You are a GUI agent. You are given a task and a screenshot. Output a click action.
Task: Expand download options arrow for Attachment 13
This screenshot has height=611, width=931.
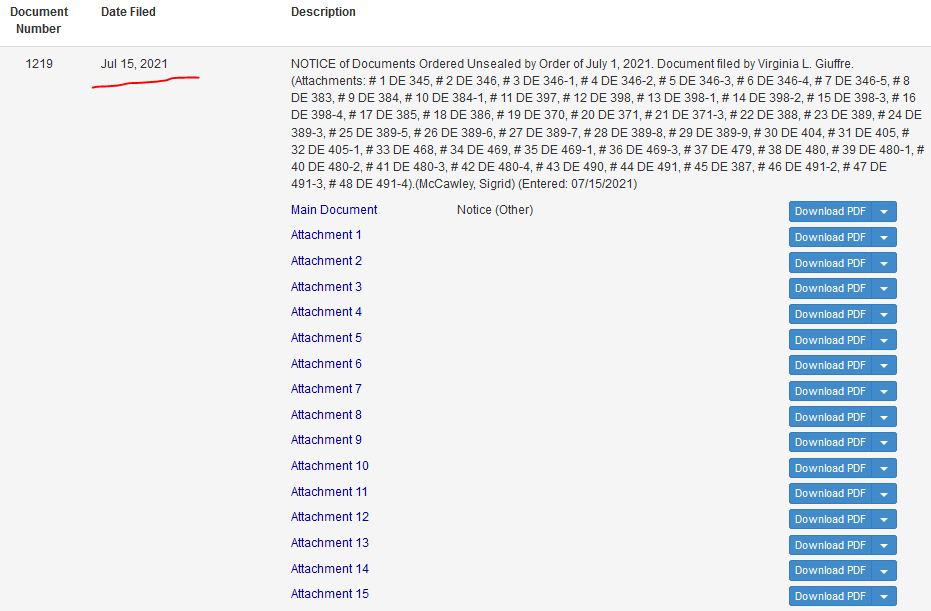coord(884,545)
